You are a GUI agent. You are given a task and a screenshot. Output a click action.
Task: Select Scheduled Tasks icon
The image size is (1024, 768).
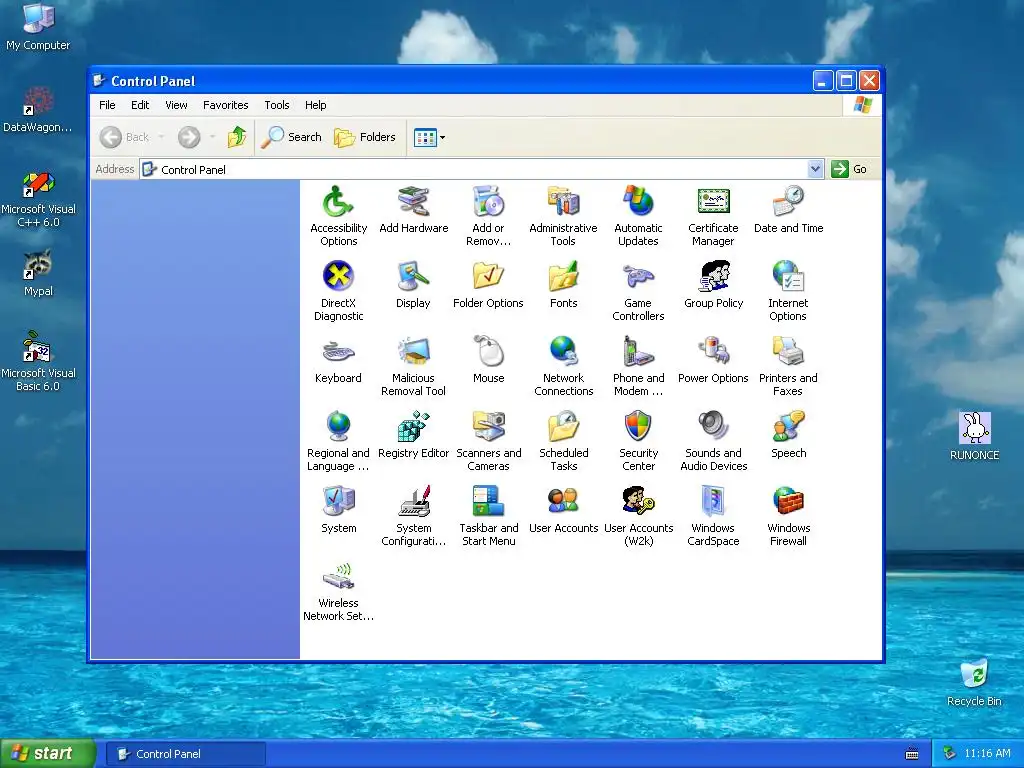[x=563, y=426]
